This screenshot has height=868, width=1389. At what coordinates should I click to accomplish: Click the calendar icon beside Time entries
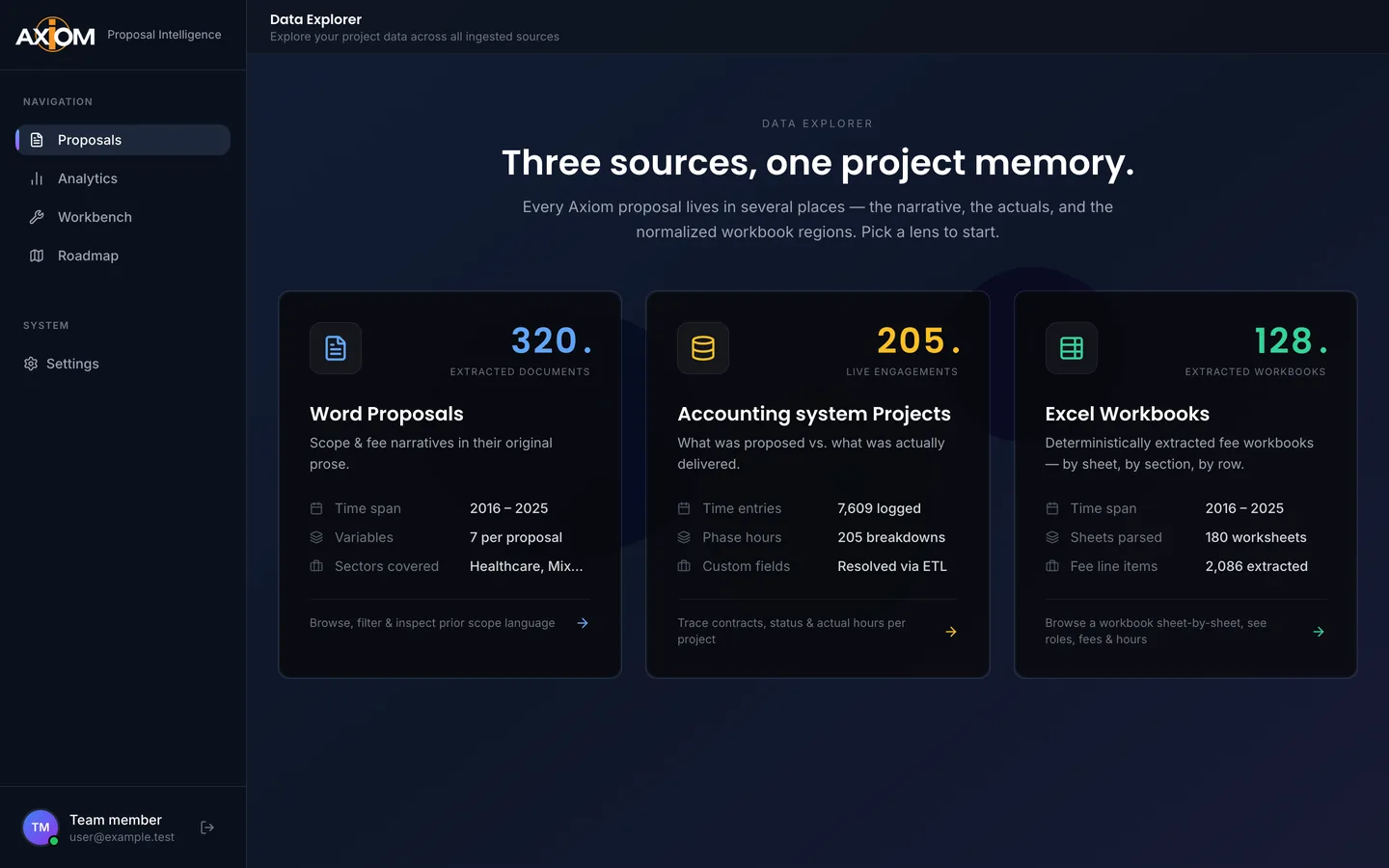[x=684, y=508]
